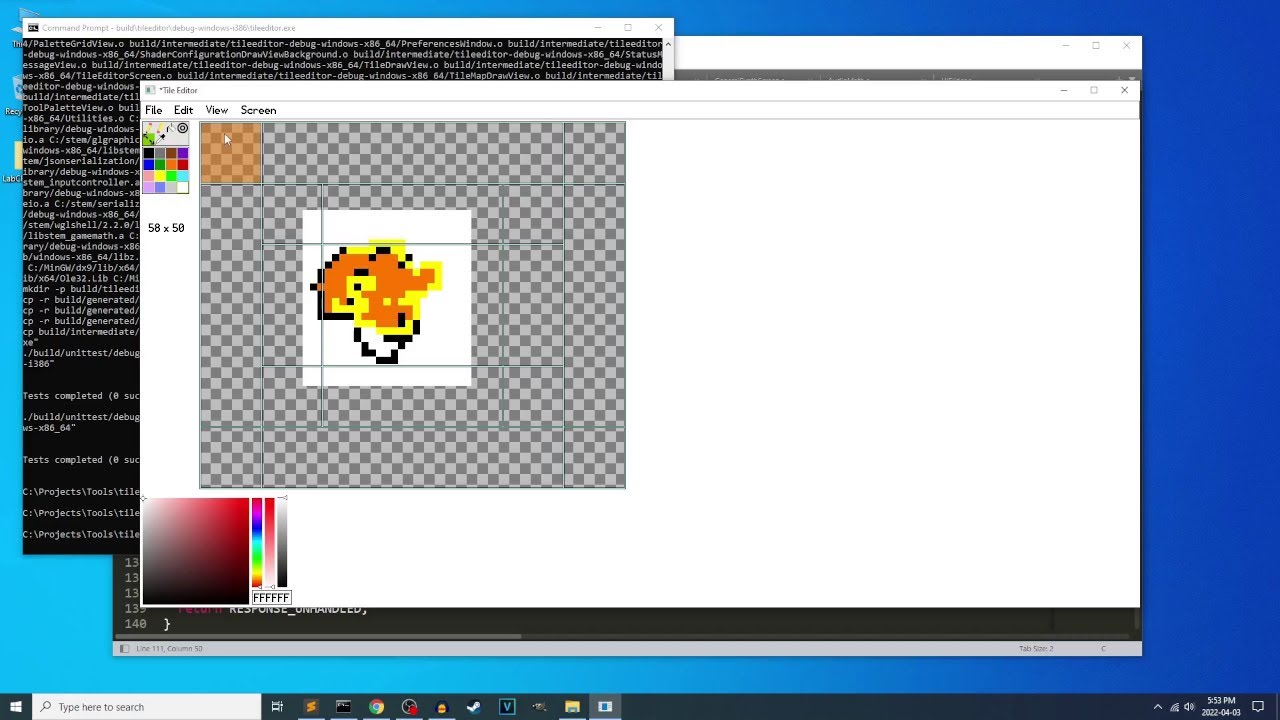Screen dimensions: 1280x720
Task: Click the Command Prompt scrollbar up arrow
Action: pyautogui.click(x=668, y=44)
